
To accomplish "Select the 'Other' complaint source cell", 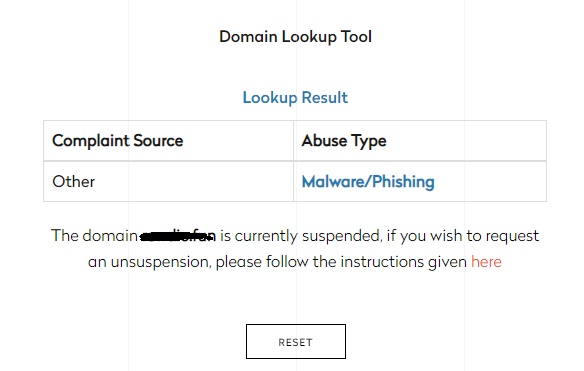I will 73,182.
